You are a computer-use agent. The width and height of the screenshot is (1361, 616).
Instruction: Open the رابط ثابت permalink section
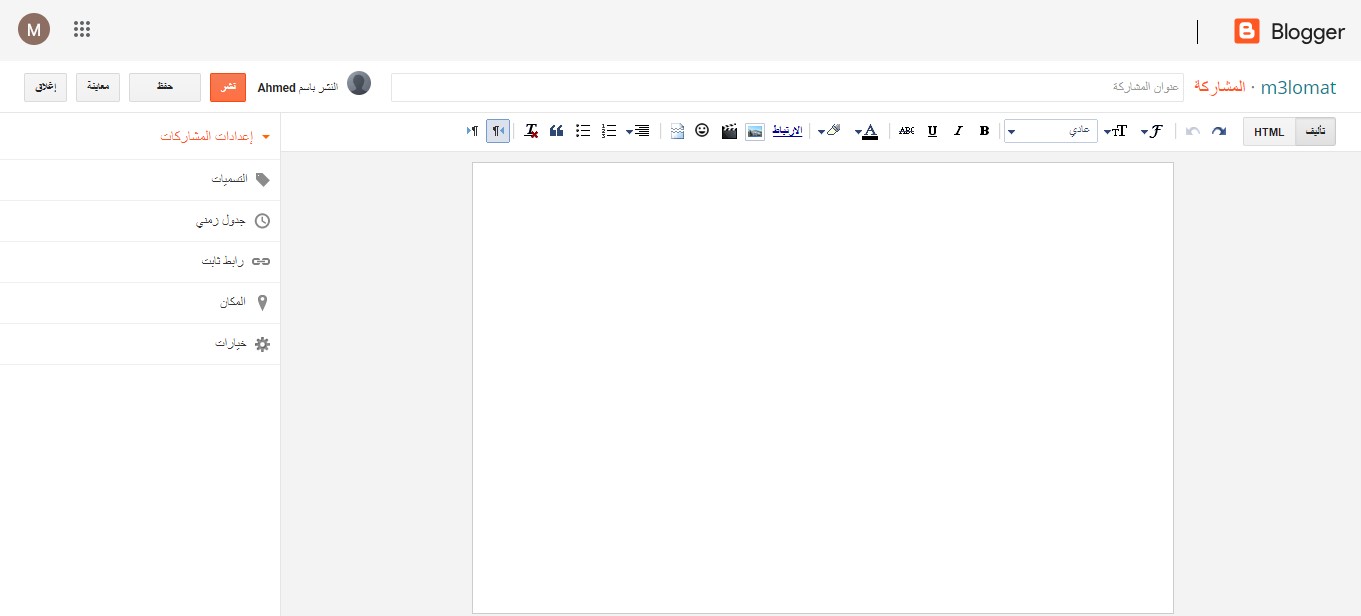(140, 262)
